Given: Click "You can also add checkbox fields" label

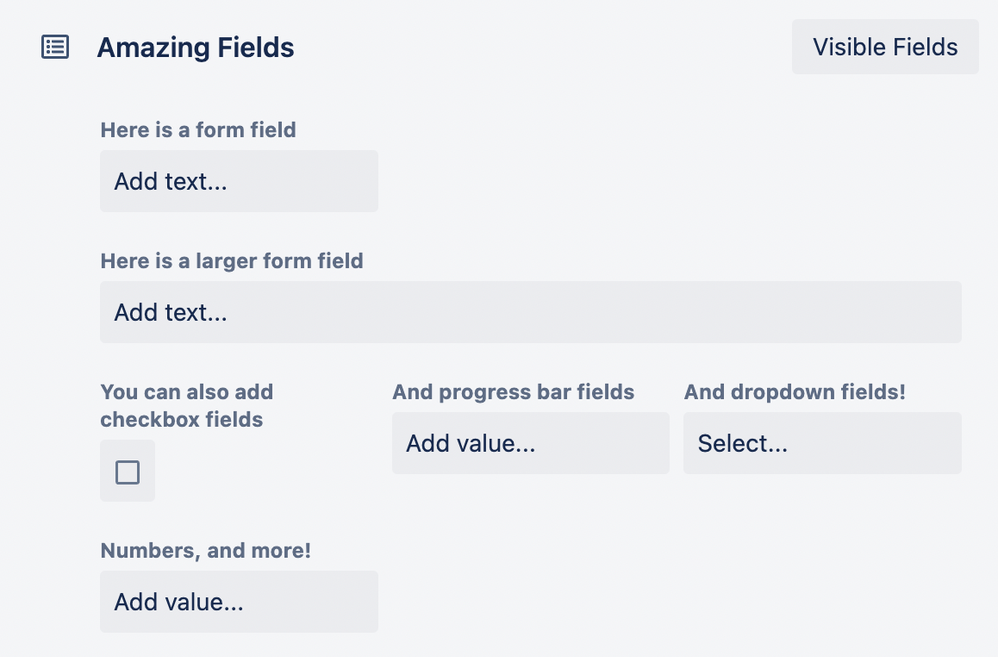Looking at the screenshot, I should (x=186, y=405).
